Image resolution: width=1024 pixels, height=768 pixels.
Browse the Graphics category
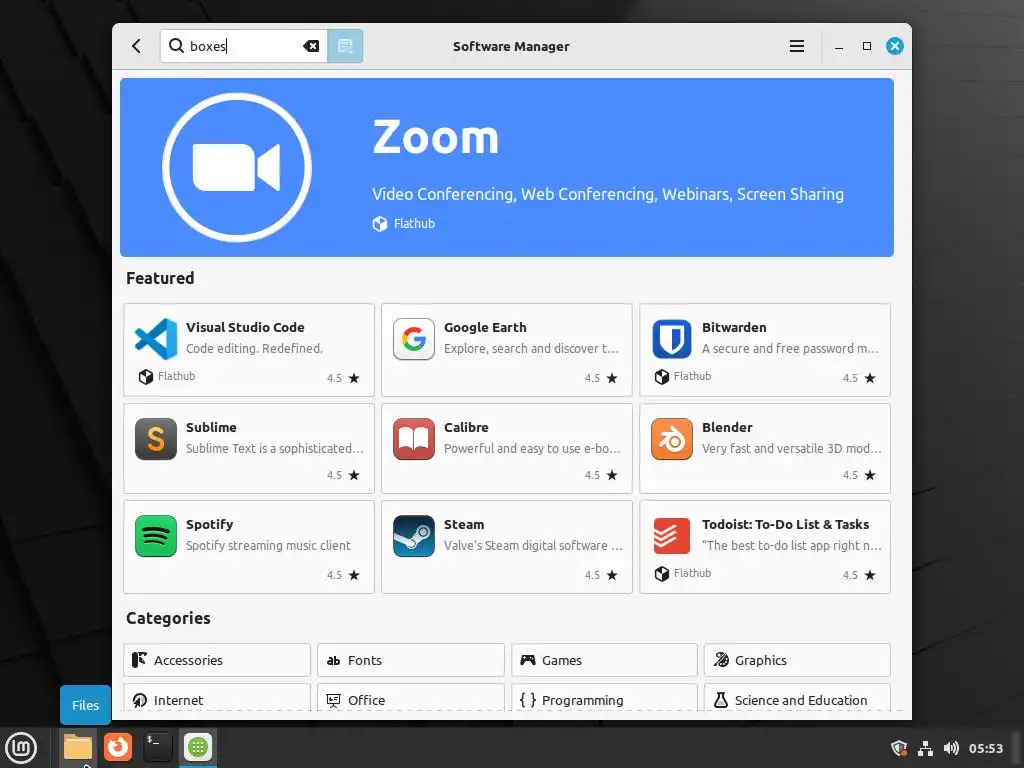pos(797,660)
